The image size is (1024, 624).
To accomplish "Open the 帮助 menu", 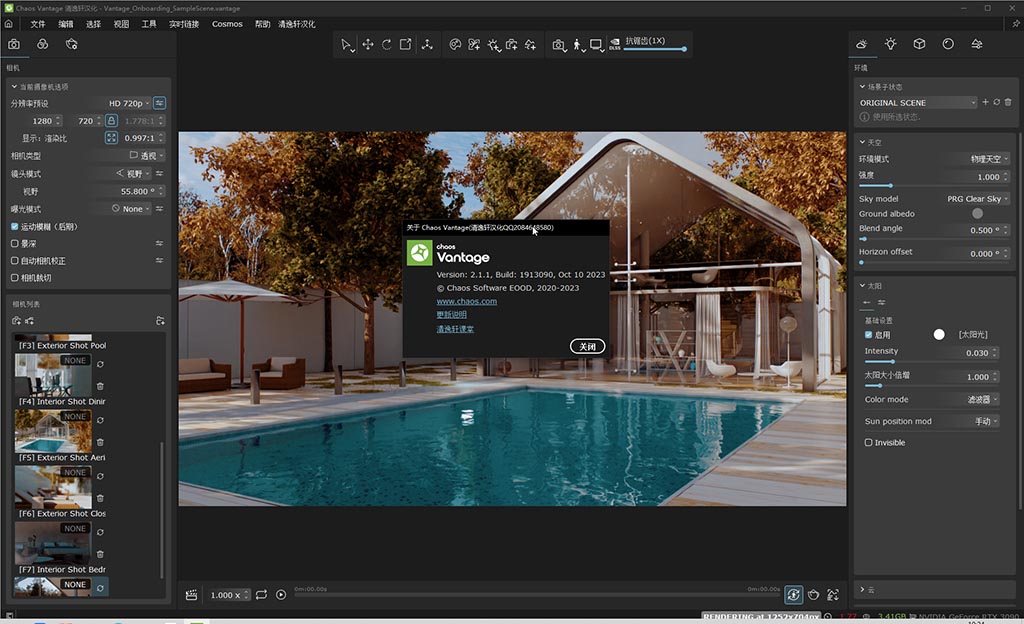I will 263,24.
